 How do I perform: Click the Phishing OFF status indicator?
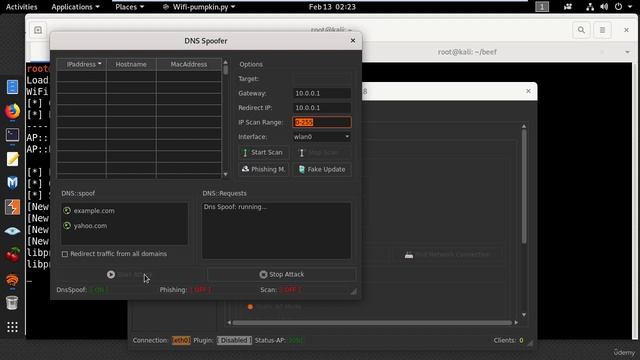point(201,290)
